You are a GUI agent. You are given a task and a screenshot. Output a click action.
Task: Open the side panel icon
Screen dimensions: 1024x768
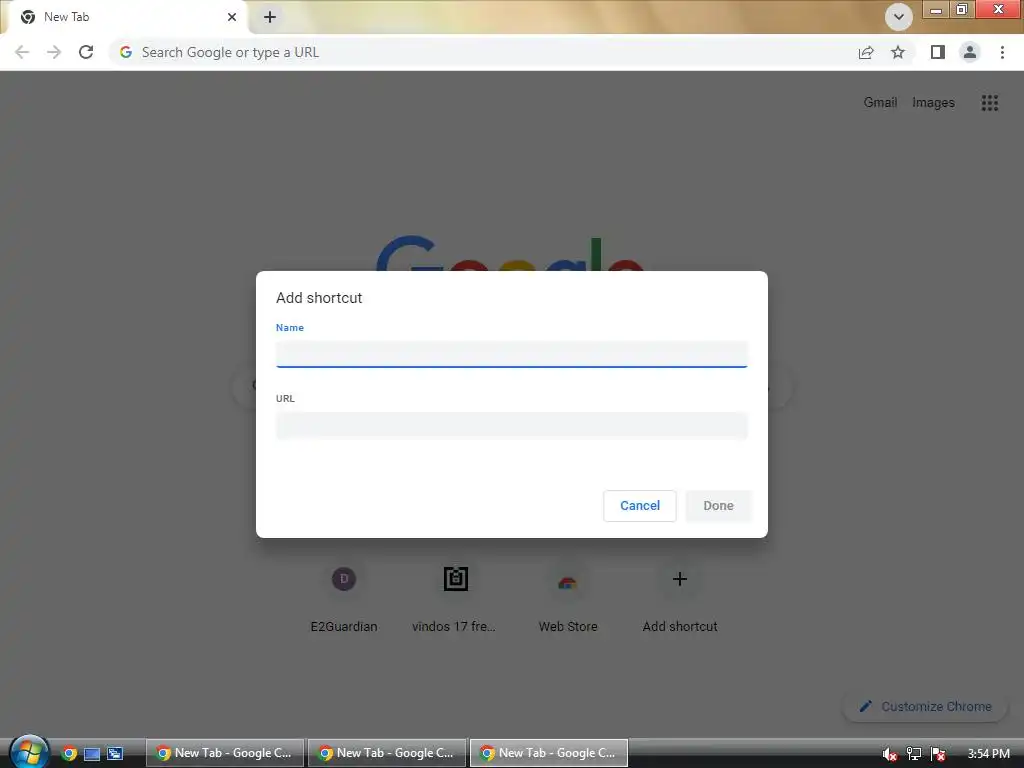coord(938,52)
